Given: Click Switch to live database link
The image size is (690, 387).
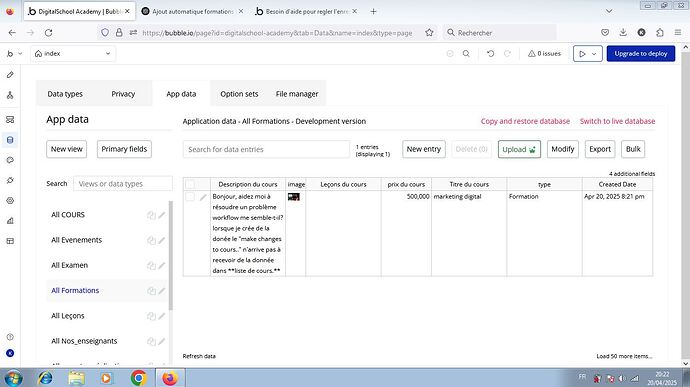Looking at the screenshot, I should pos(617,121).
